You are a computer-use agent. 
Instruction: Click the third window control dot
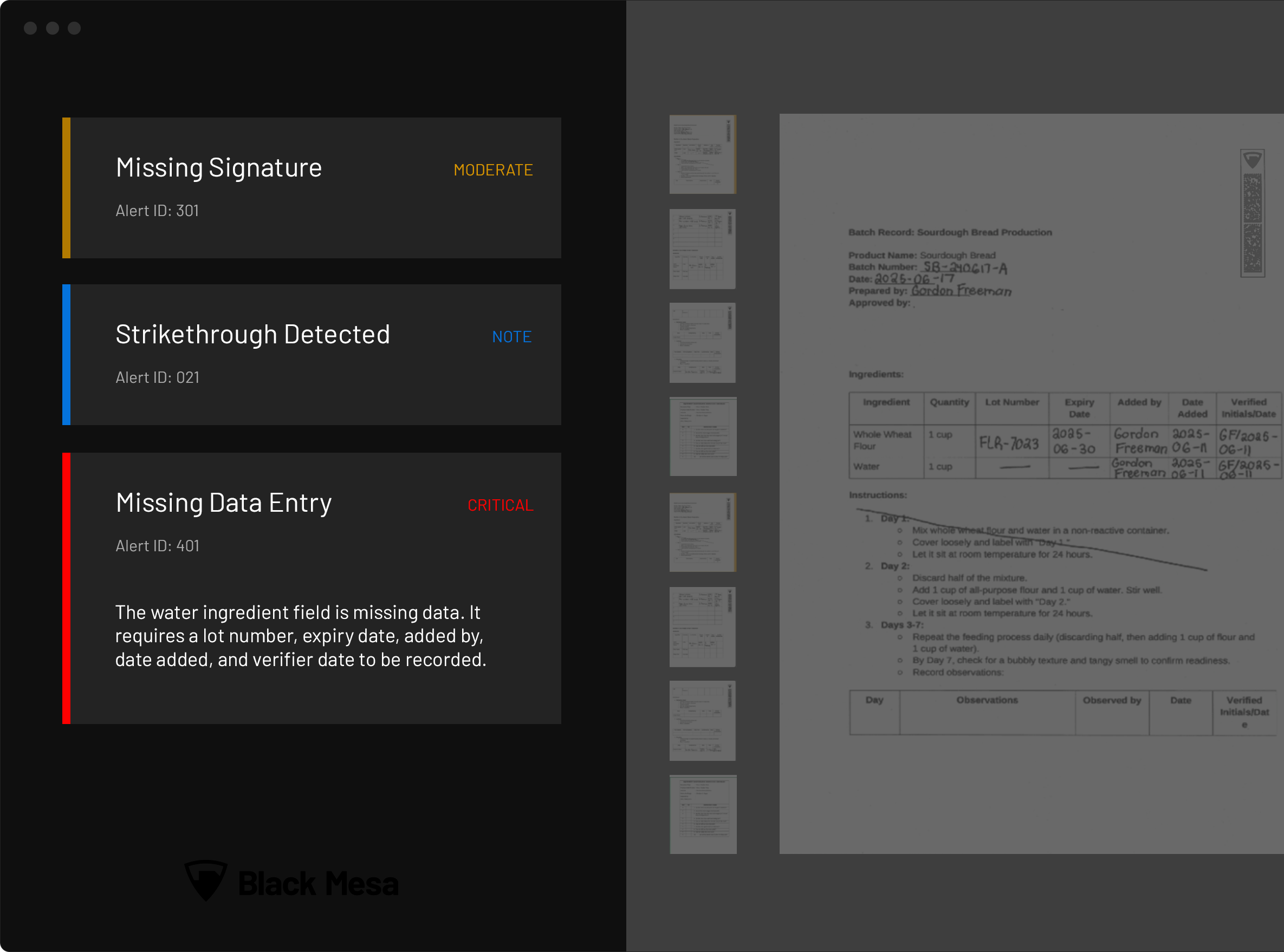[x=74, y=28]
